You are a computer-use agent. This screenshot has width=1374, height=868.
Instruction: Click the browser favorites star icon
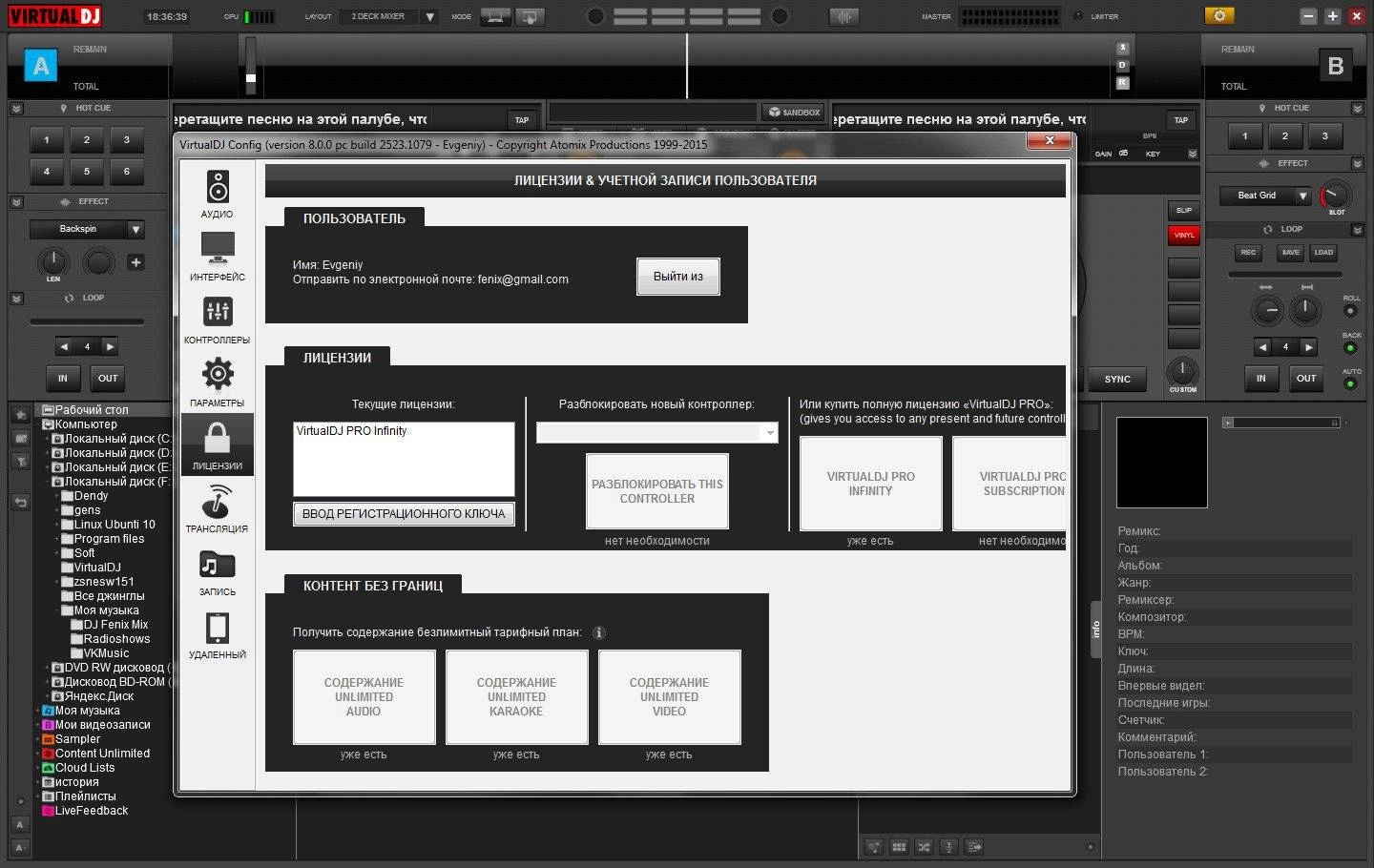20,415
